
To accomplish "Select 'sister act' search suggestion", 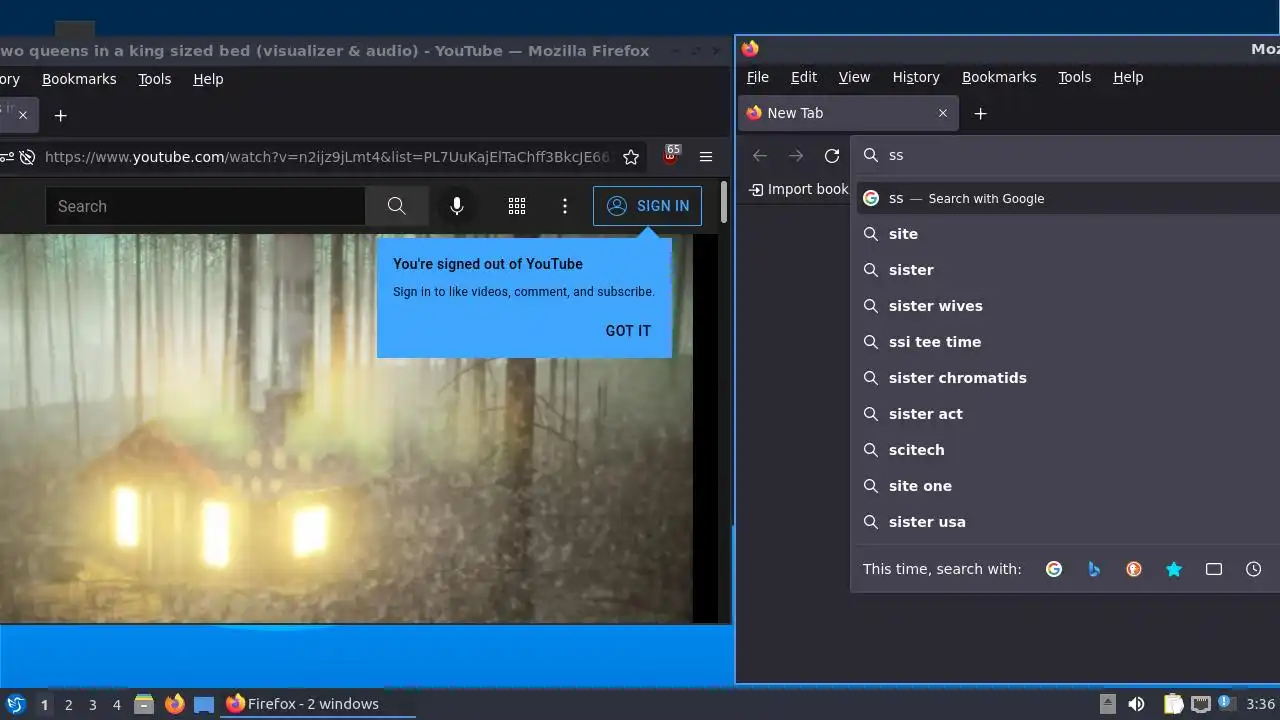I will tap(1068, 414).
